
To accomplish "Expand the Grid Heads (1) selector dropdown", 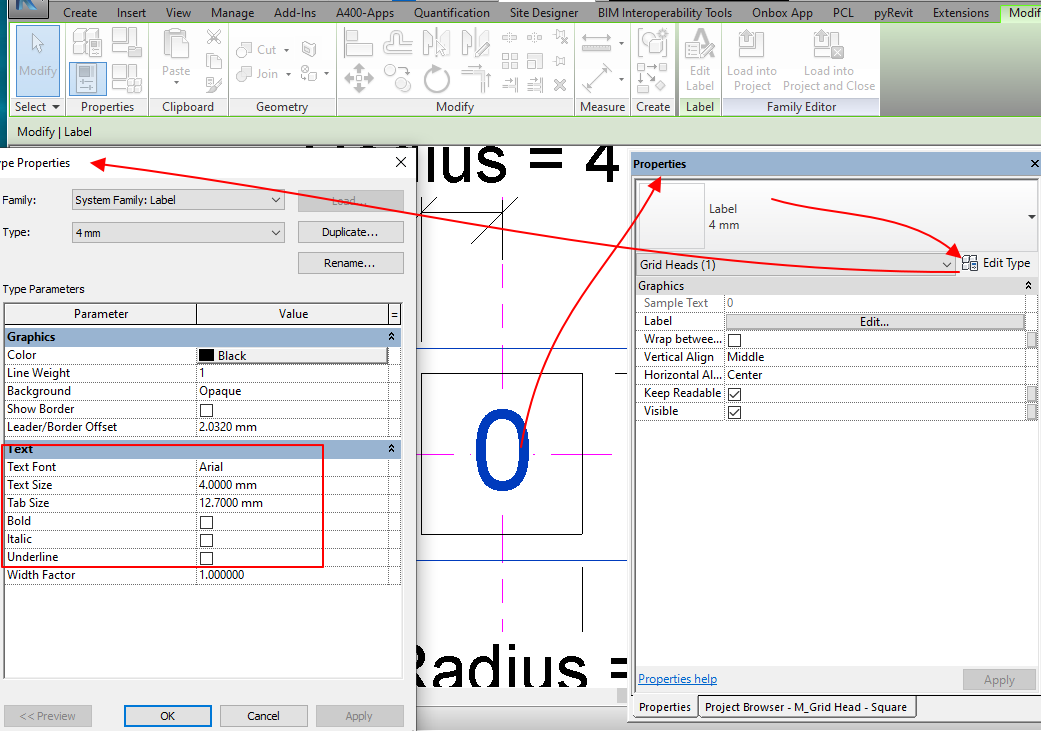I will point(946,264).
